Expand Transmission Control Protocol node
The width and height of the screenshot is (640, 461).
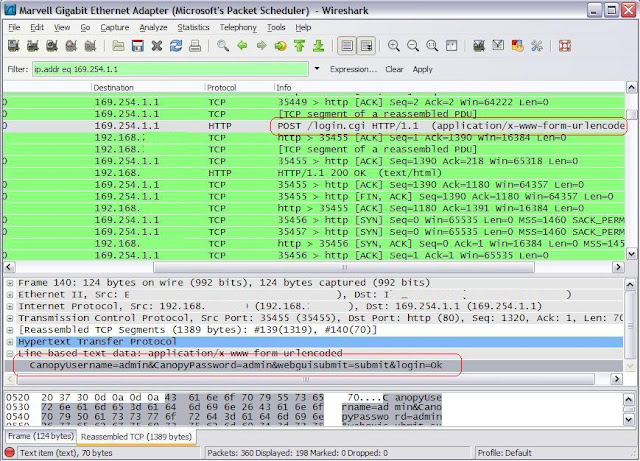coord(10,318)
